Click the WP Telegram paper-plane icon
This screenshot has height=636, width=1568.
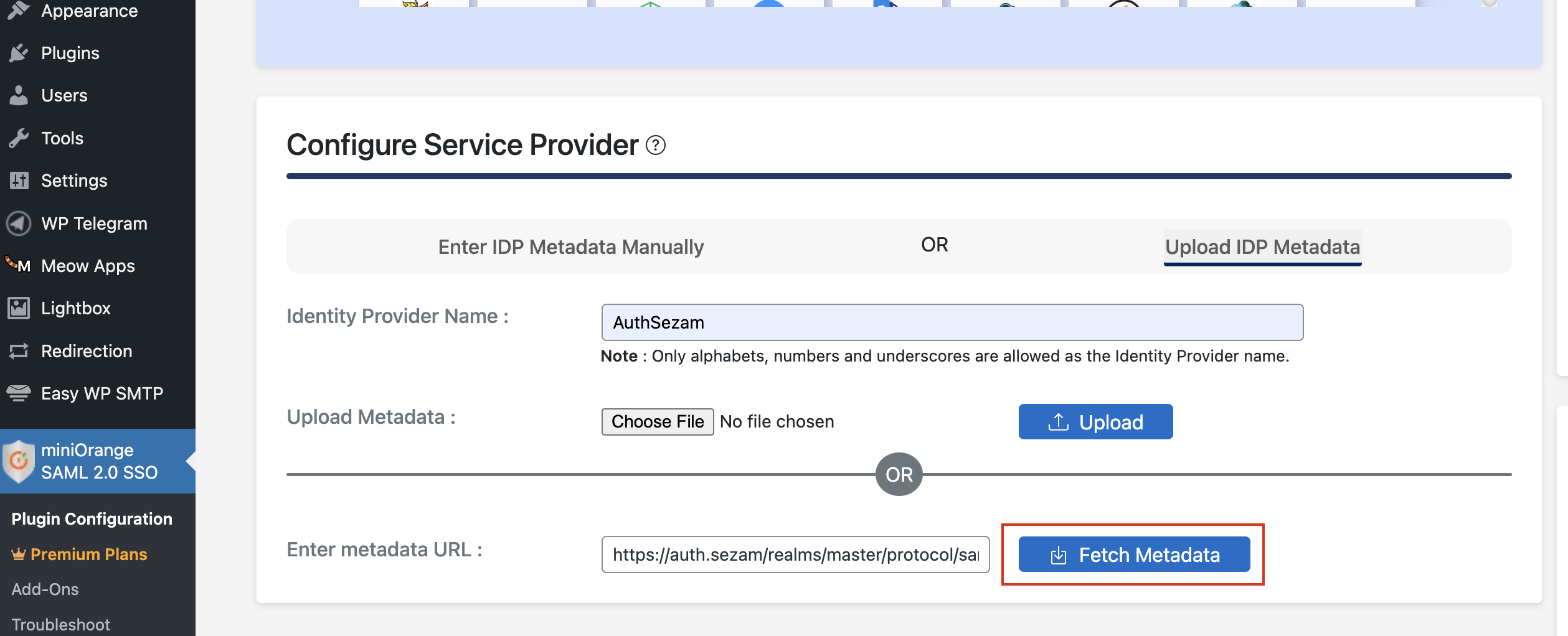click(x=19, y=223)
